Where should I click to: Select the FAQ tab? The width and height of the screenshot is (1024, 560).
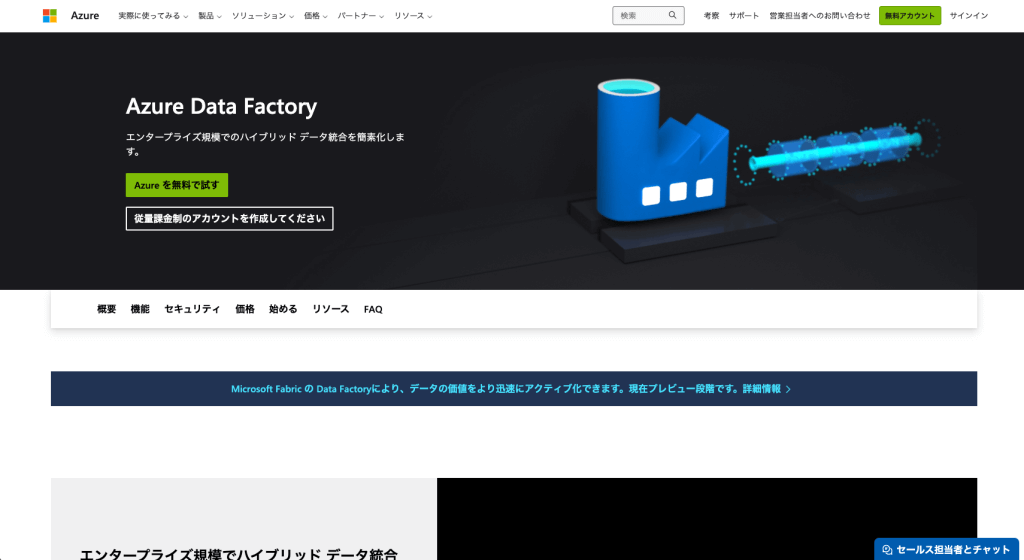[x=373, y=309]
